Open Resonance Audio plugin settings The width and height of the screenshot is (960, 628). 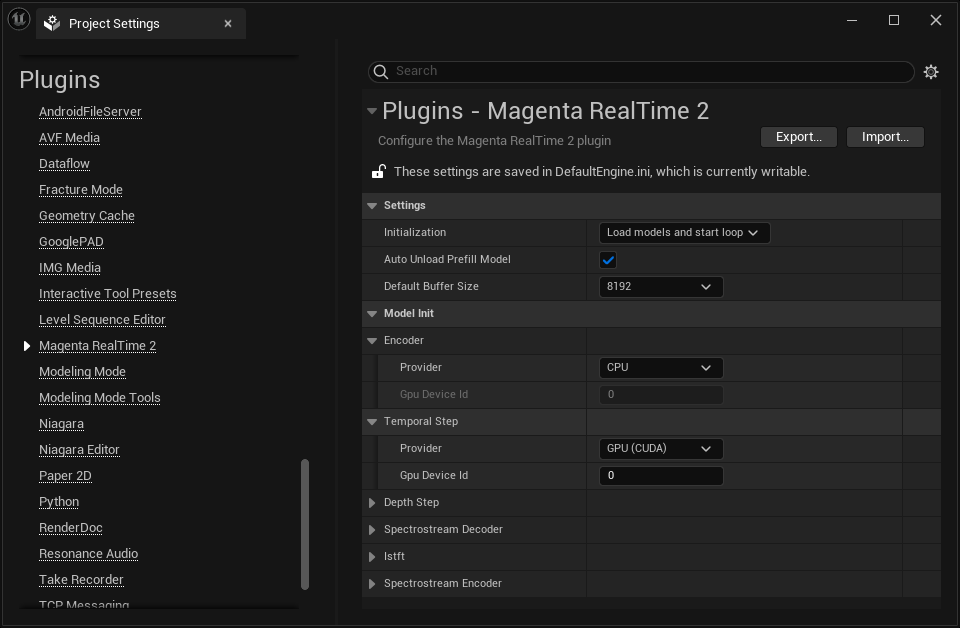[88, 554]
